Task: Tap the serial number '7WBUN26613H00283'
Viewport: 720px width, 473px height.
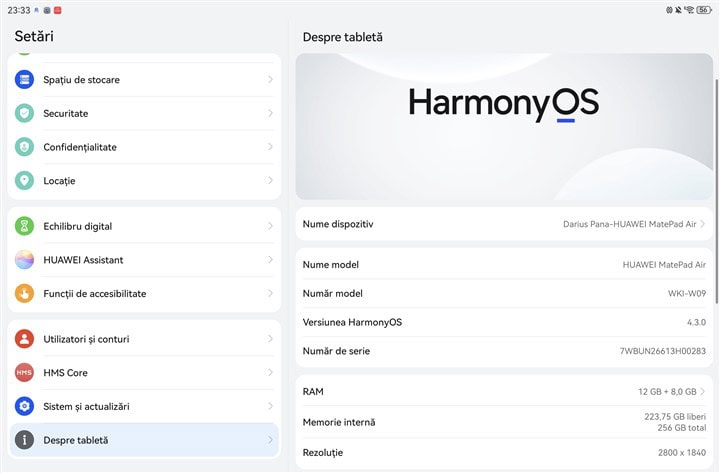Action: (663, 351)
